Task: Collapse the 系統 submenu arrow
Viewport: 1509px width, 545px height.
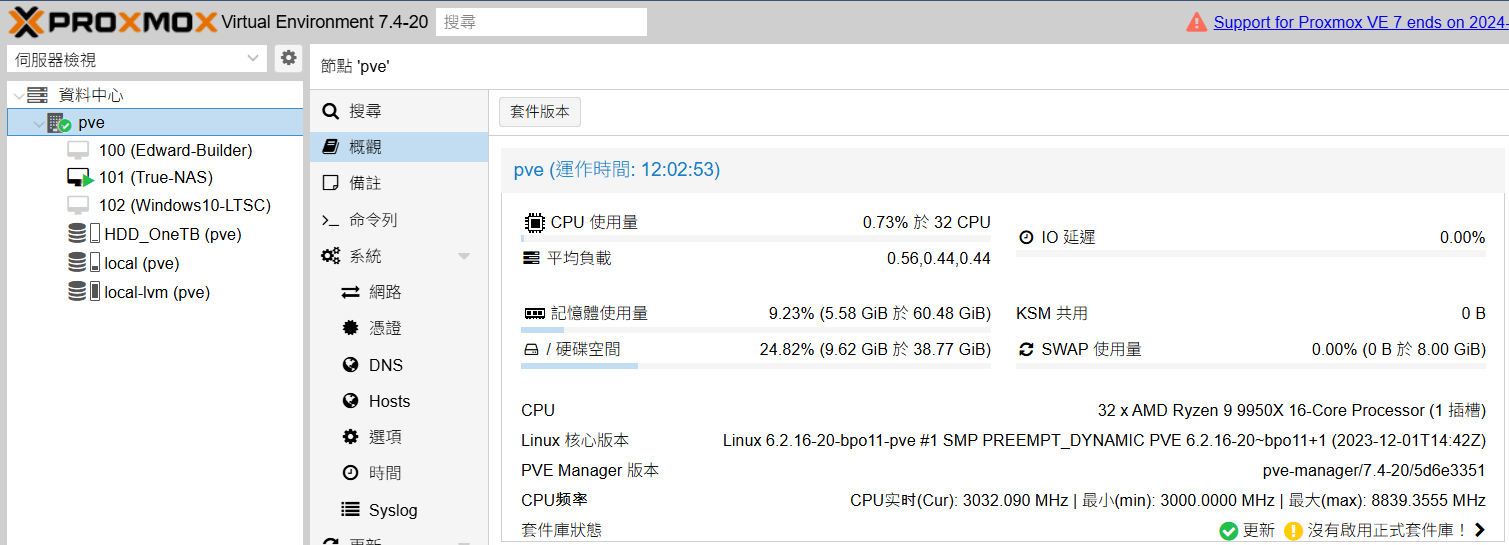Action: coord(464,257)
